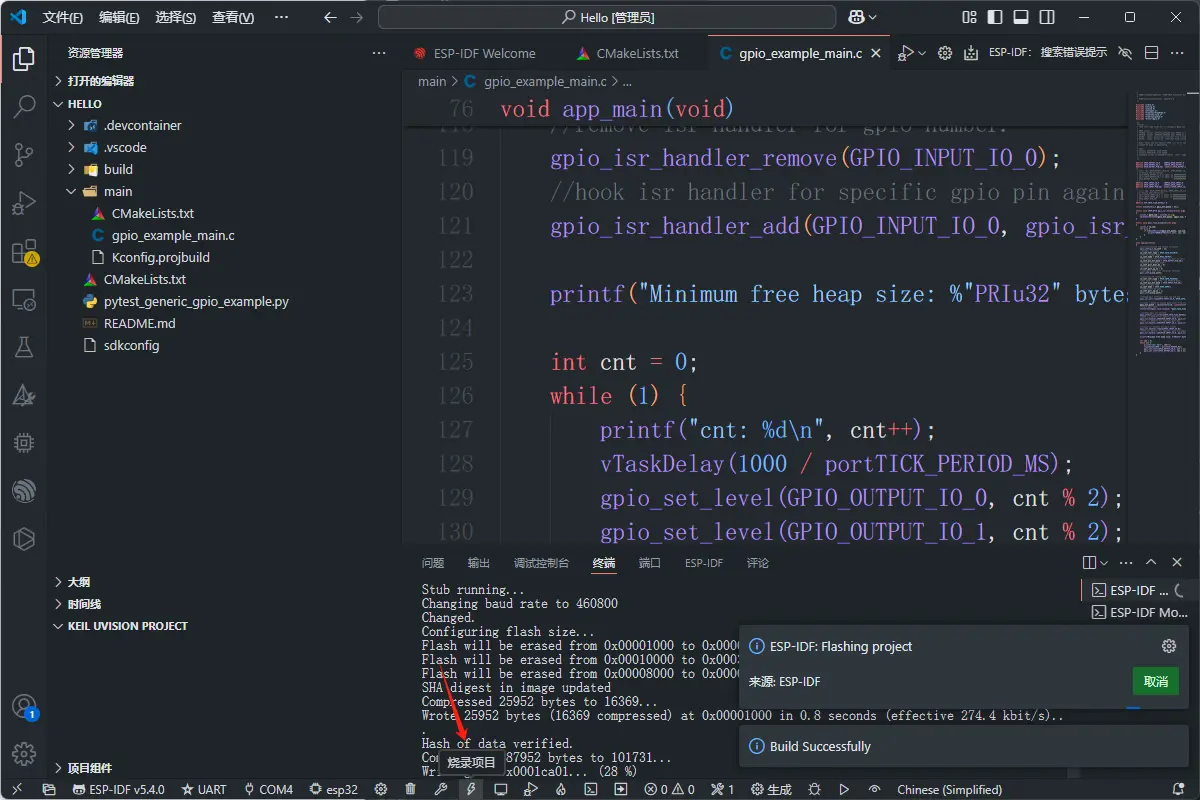Open the Copilot dropdown arrow in title bar
This screenshot has height=800, width=1200.
pos(873,17)
